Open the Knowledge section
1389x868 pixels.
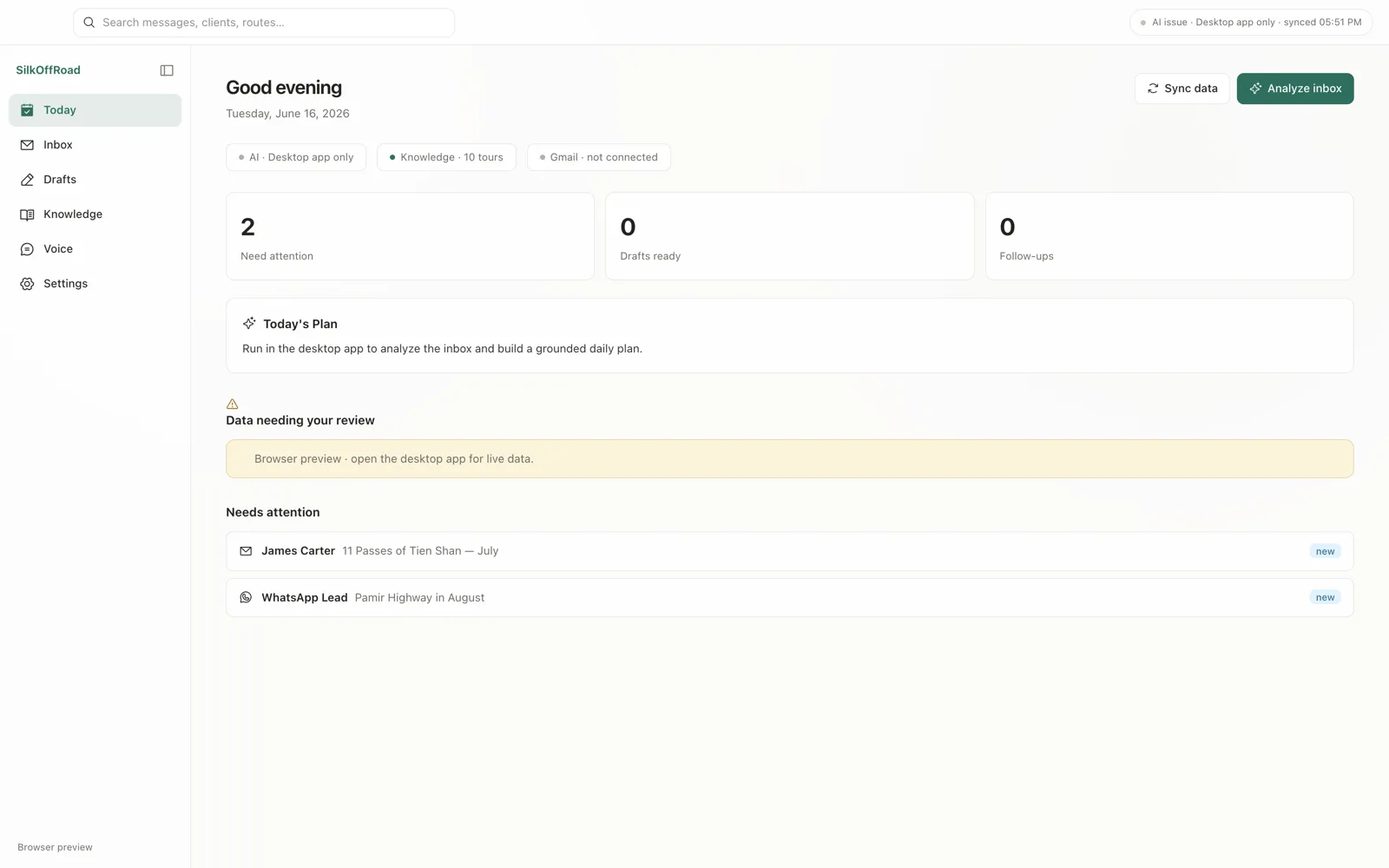pyautogui.click(x=95, y=214)
